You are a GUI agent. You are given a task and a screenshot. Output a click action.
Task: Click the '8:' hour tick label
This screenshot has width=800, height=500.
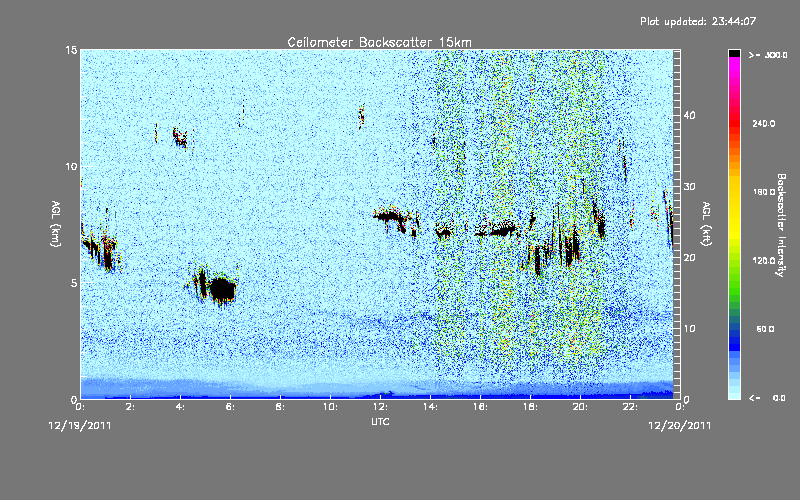[x=281, y=407]
